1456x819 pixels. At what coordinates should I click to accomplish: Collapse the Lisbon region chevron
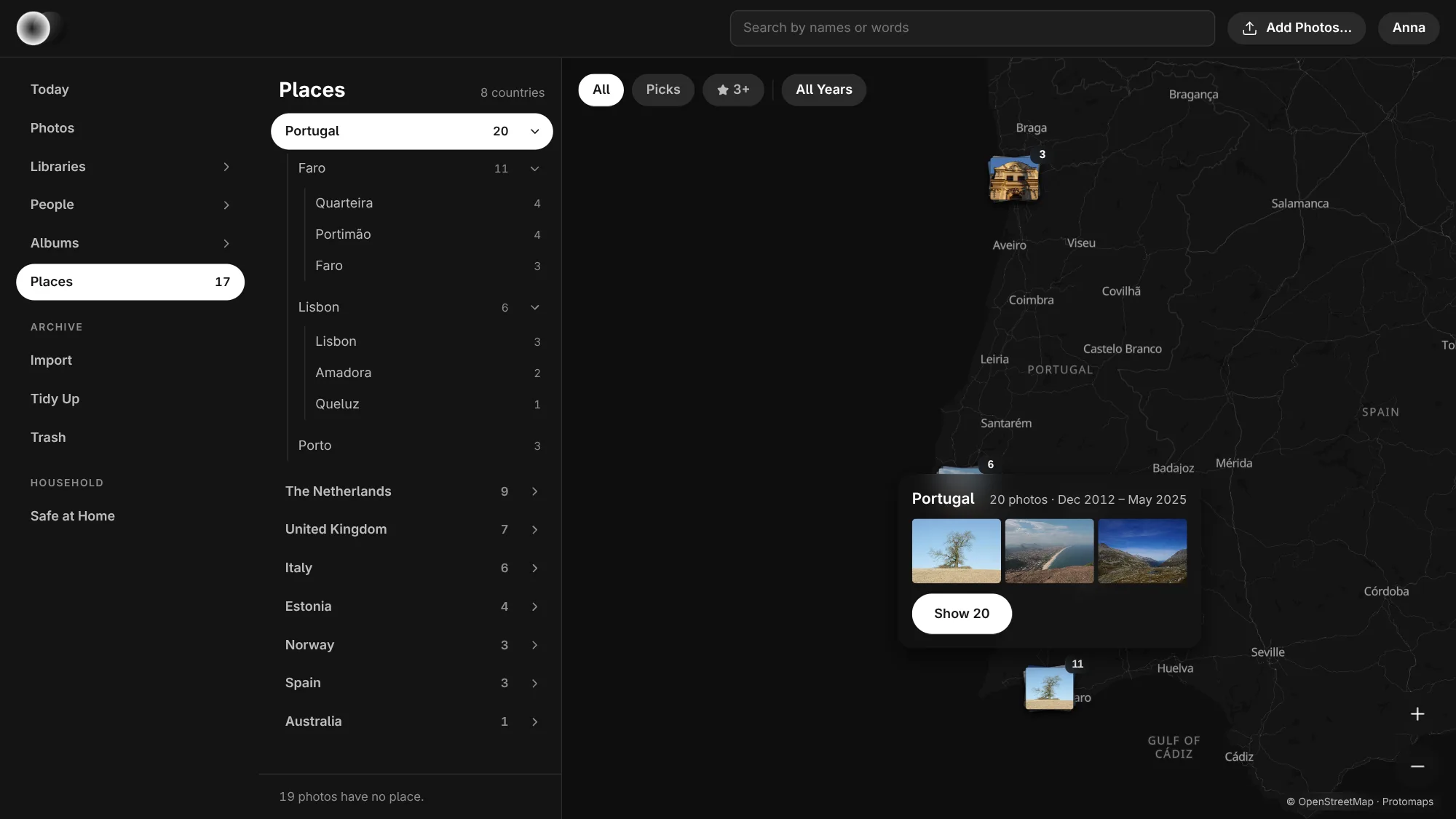(534, 308)
